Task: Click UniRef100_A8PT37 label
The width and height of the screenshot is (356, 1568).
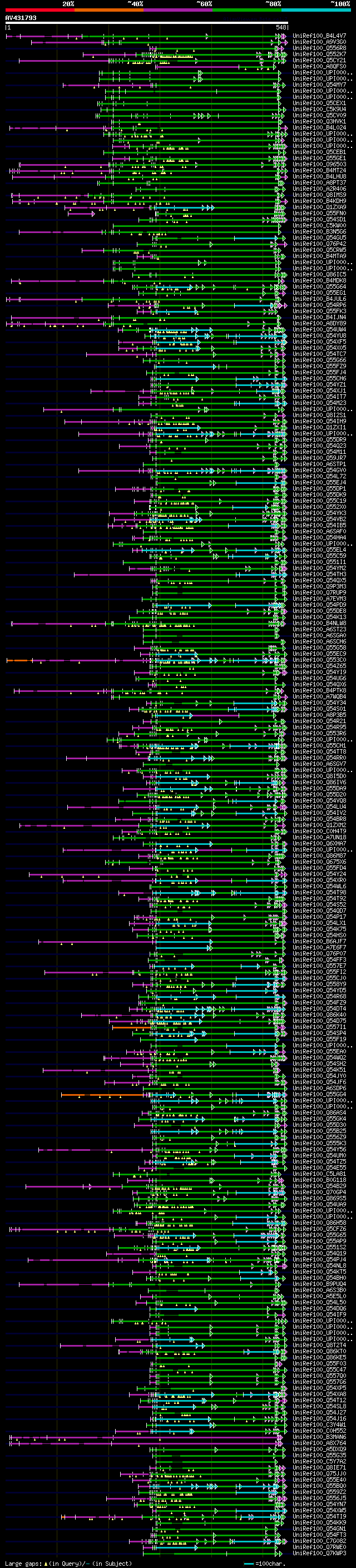Action: pos(319,182)
